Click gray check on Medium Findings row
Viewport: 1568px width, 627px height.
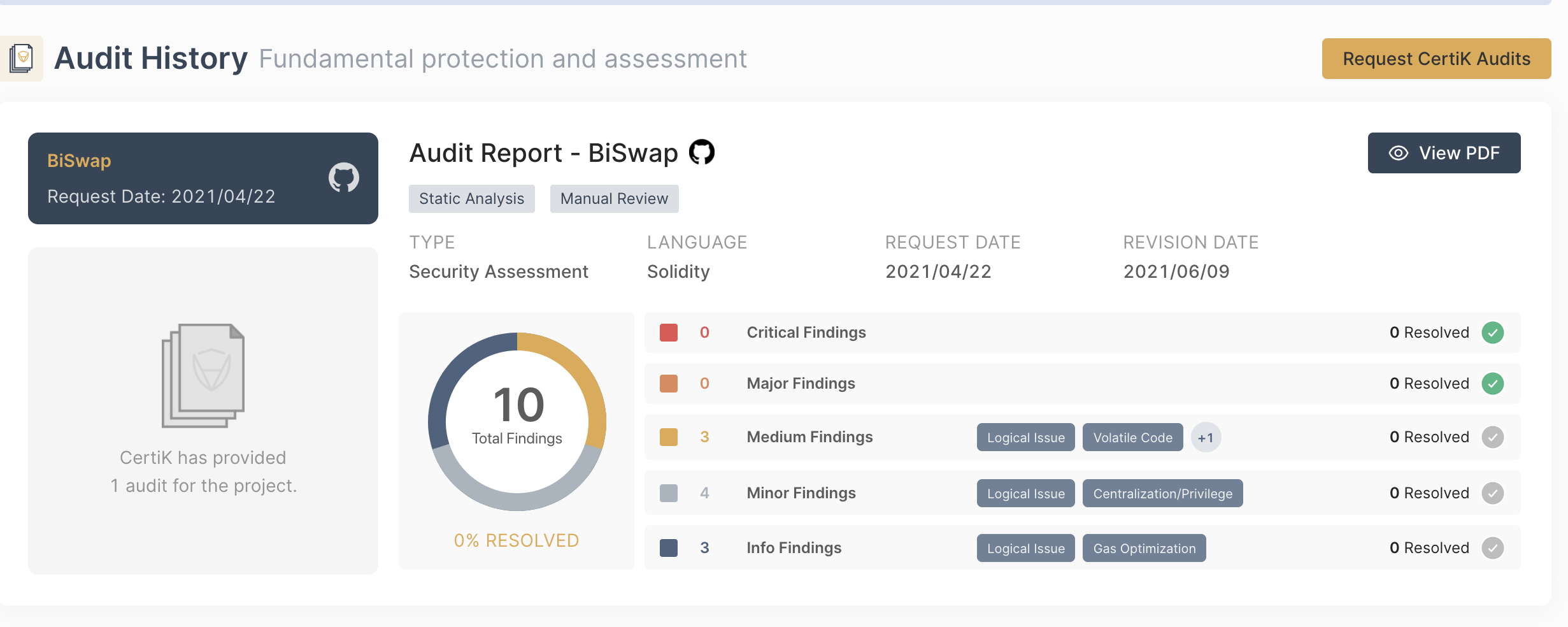(x=1492, y=437)
